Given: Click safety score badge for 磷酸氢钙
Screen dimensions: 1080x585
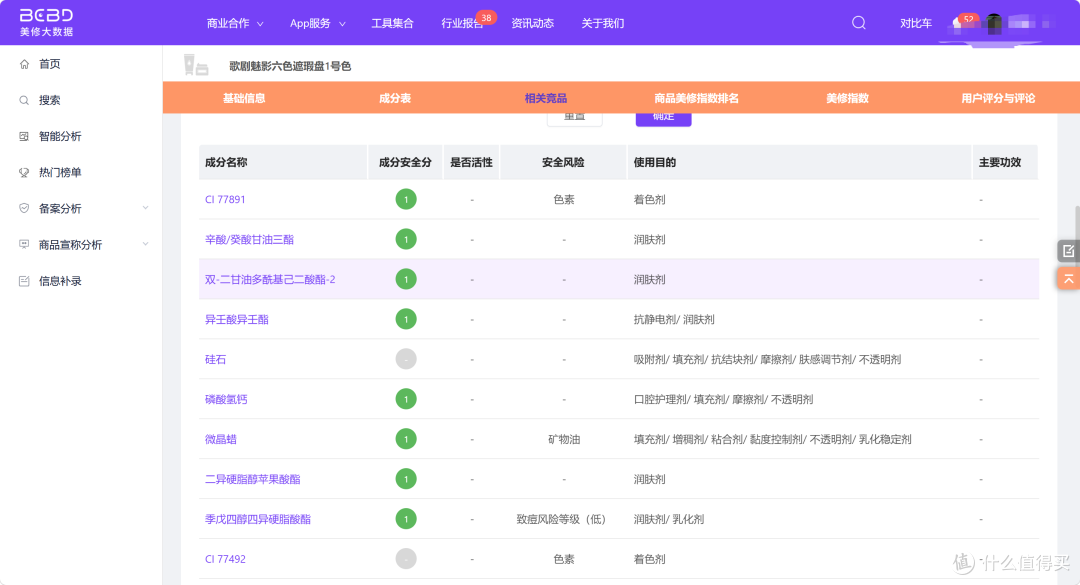Looking at the screenshot, I should pyautogui.click(x=406, y=399).
